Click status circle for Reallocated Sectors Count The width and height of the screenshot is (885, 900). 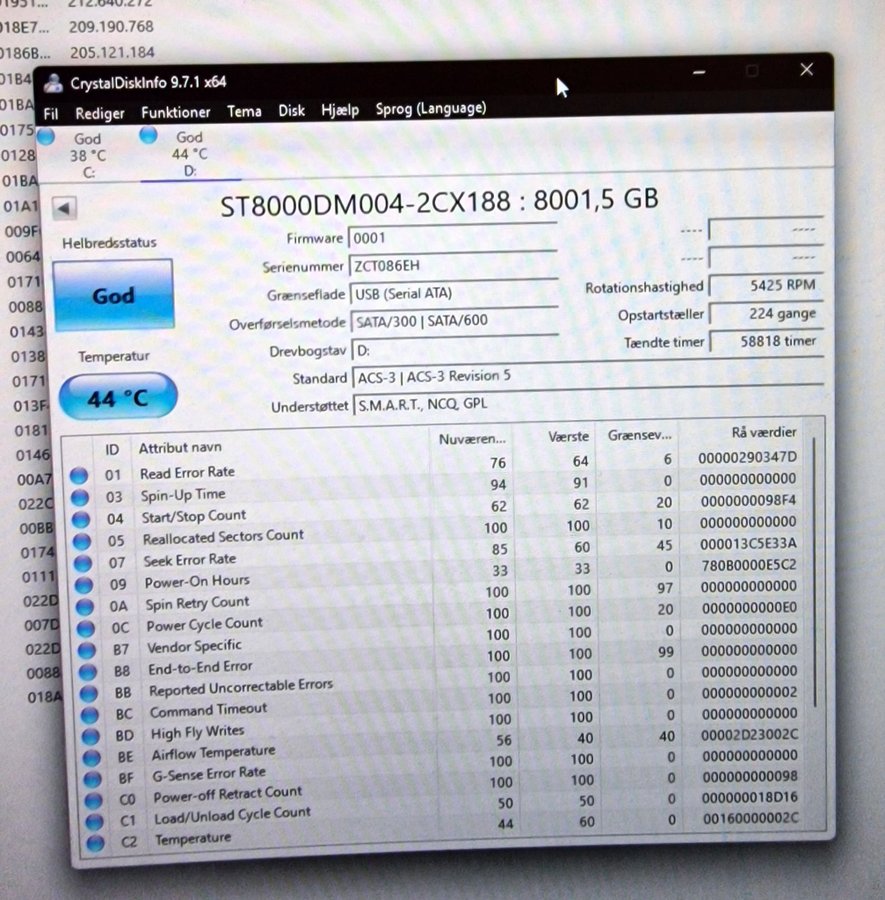(x=81, y=541)
